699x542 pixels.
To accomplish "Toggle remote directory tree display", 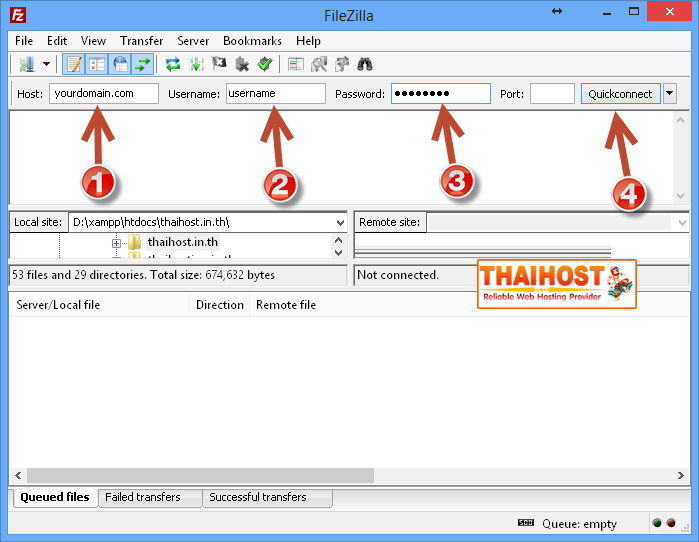I will pyautogui.click(x=119, y=64).
